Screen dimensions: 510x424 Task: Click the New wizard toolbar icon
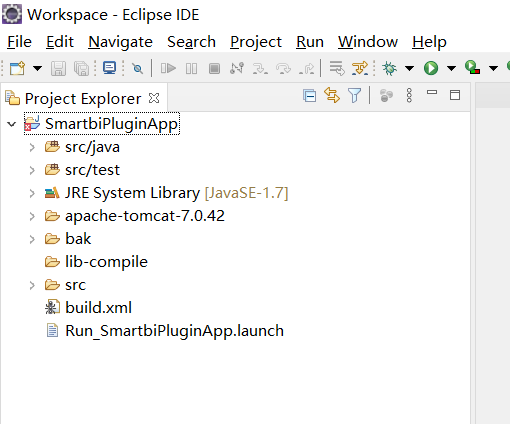[17, 68]
